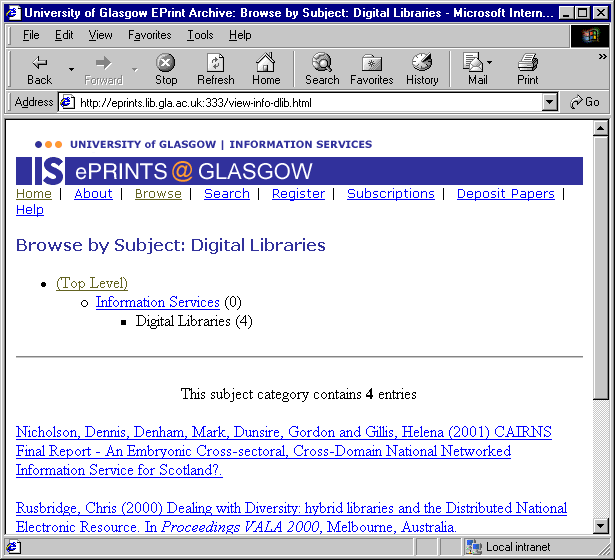Click the Local intranet zone icon
615x560 pixels.
coord(473,547)
